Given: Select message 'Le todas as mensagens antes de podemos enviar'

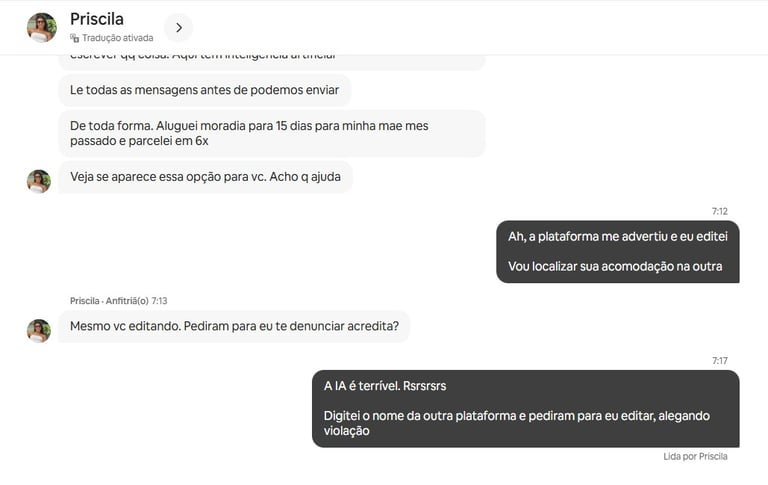Looking at the screenshot, I should pyautogui.click(x=205, y=90).
